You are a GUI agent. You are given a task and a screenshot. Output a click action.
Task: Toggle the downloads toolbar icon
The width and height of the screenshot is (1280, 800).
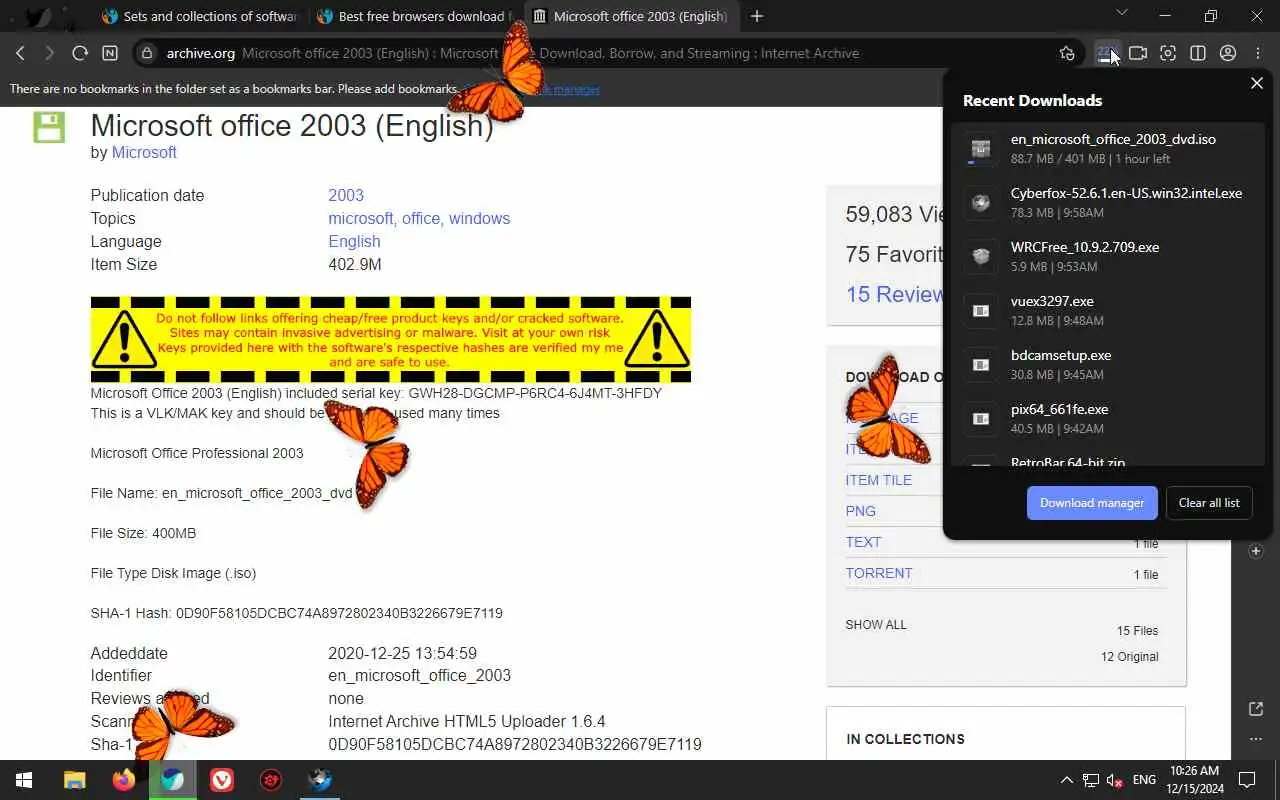[x=1106, y=53]
